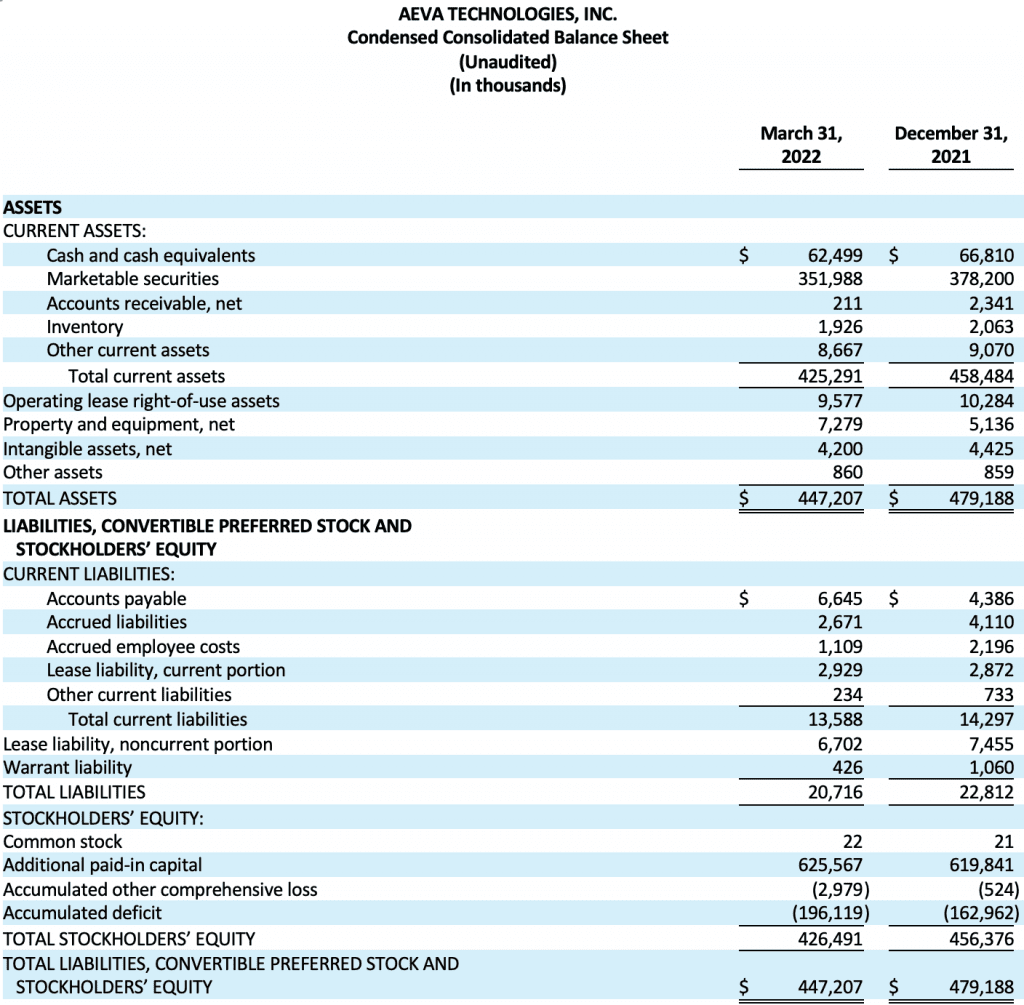Click total current assets value 458,484
Screen dimensions: 1024x1005
click(982, 376)
